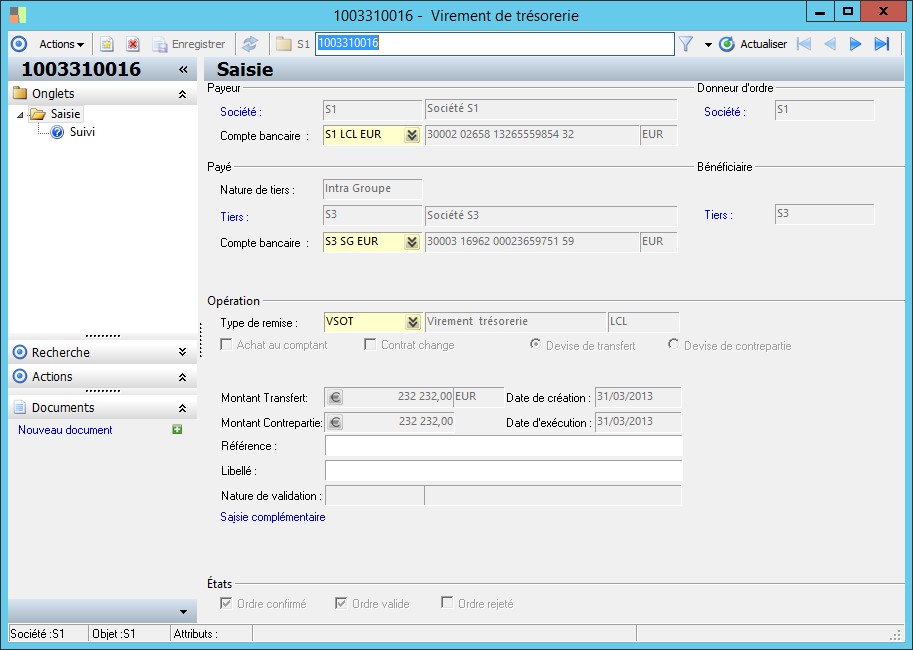This screenshot has width=913, height=650.
Task: Click the Saisie complémentaire link
Action: click(272, 517)
